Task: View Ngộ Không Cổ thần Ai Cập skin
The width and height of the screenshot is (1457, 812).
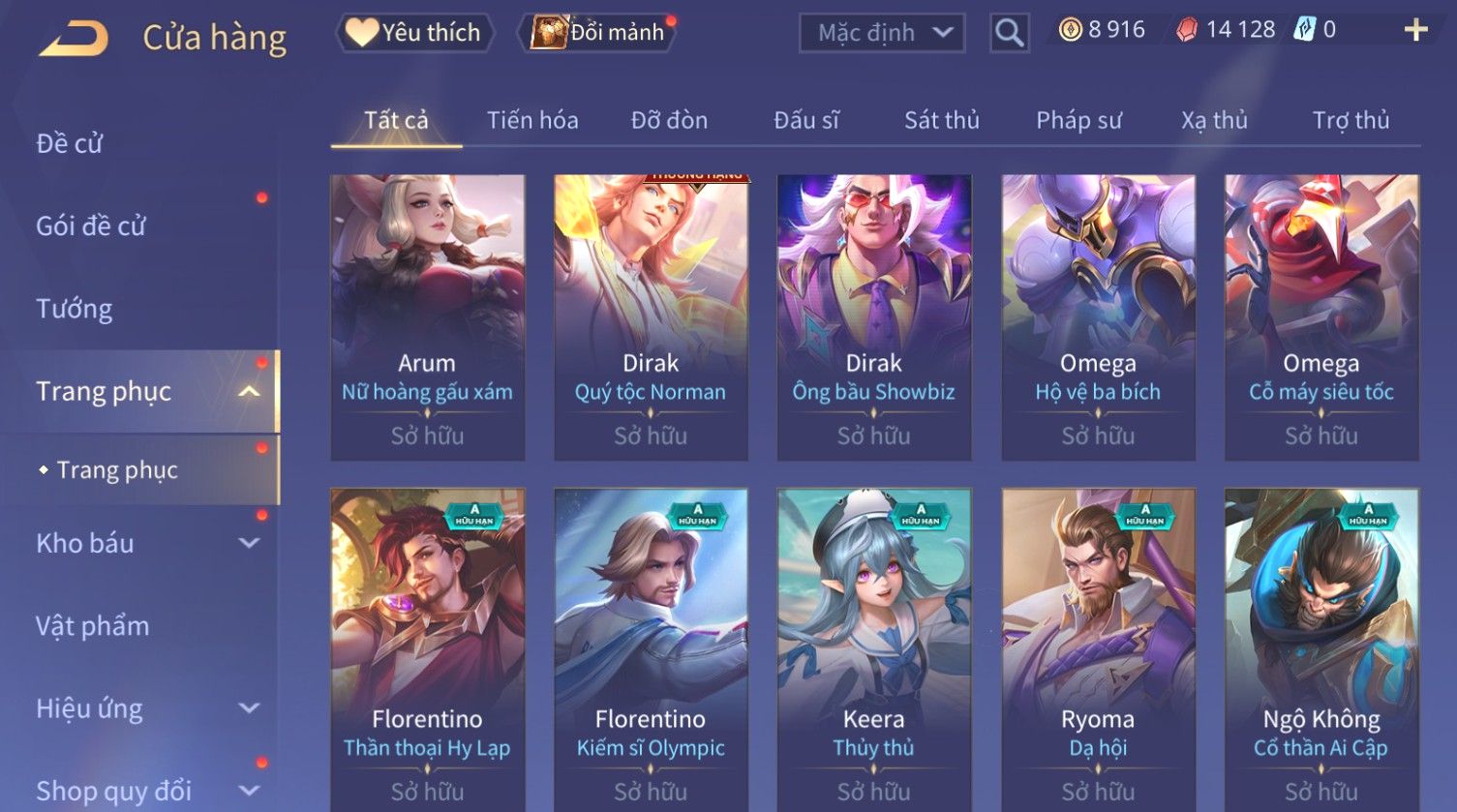Action: (x=1320, y=649)
